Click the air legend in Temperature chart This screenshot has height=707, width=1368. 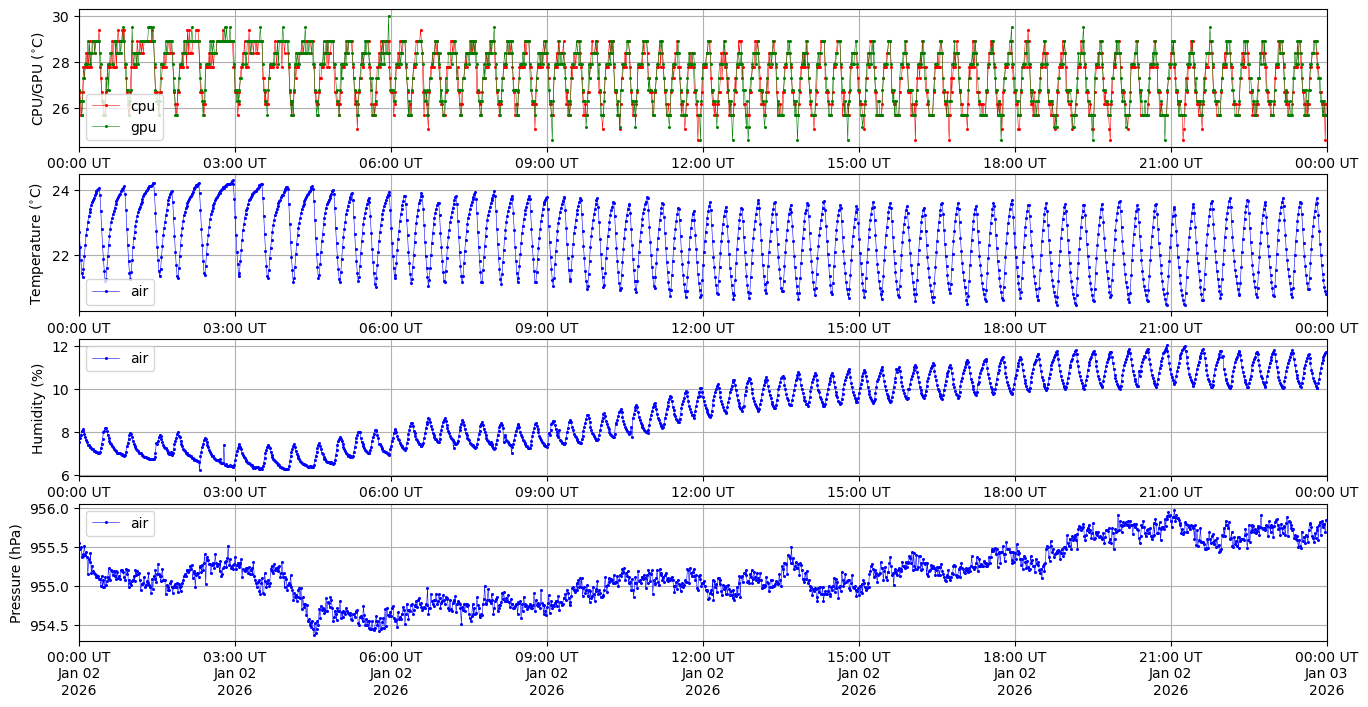tap(140, 291)
